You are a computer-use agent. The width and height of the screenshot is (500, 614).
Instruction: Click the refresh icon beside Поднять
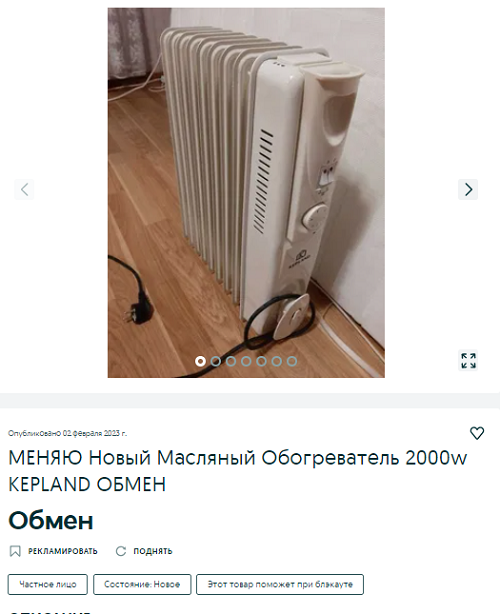tap(121, 551)
